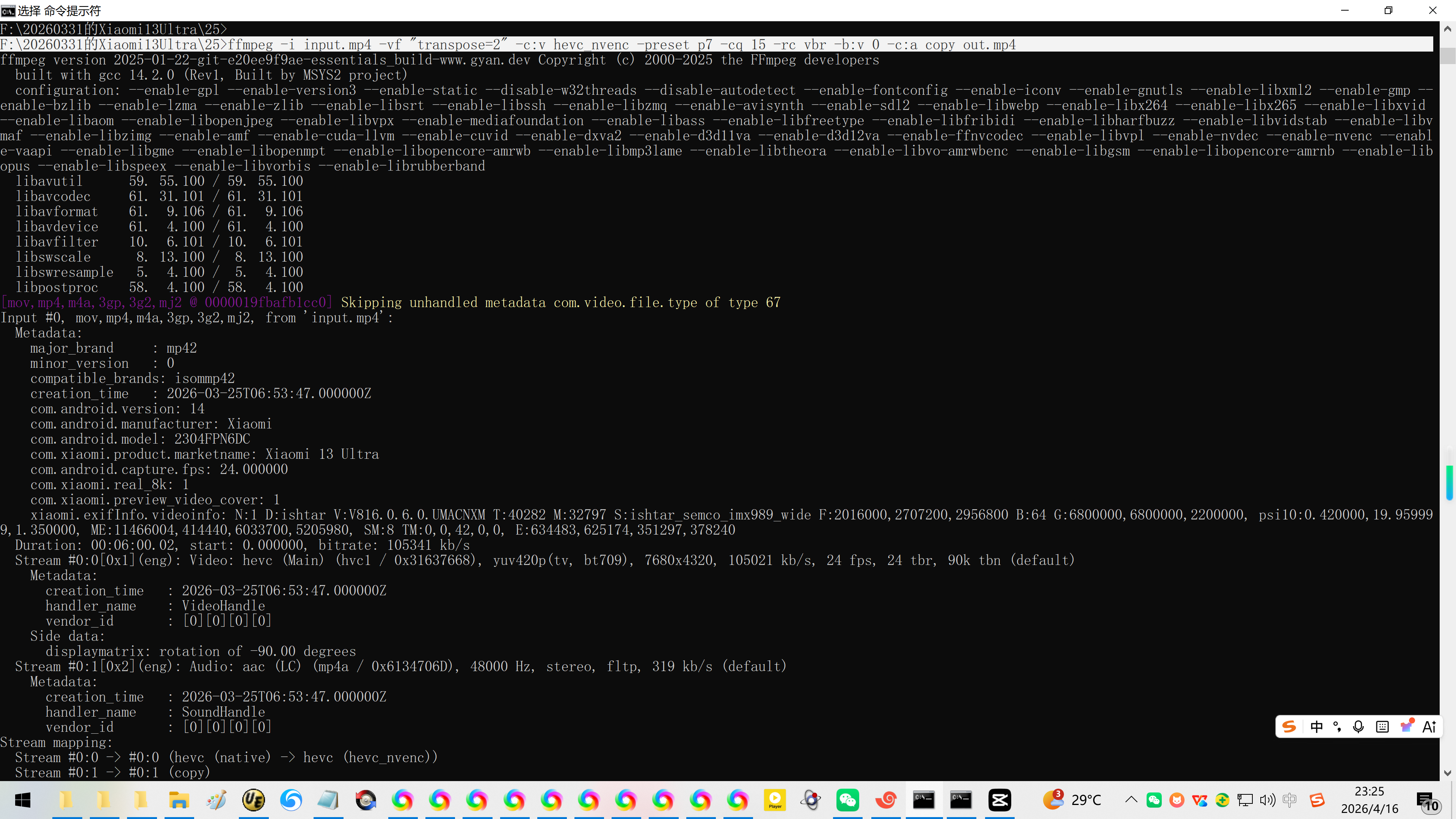Open WeChat from the taskbar

coord(848,800)
